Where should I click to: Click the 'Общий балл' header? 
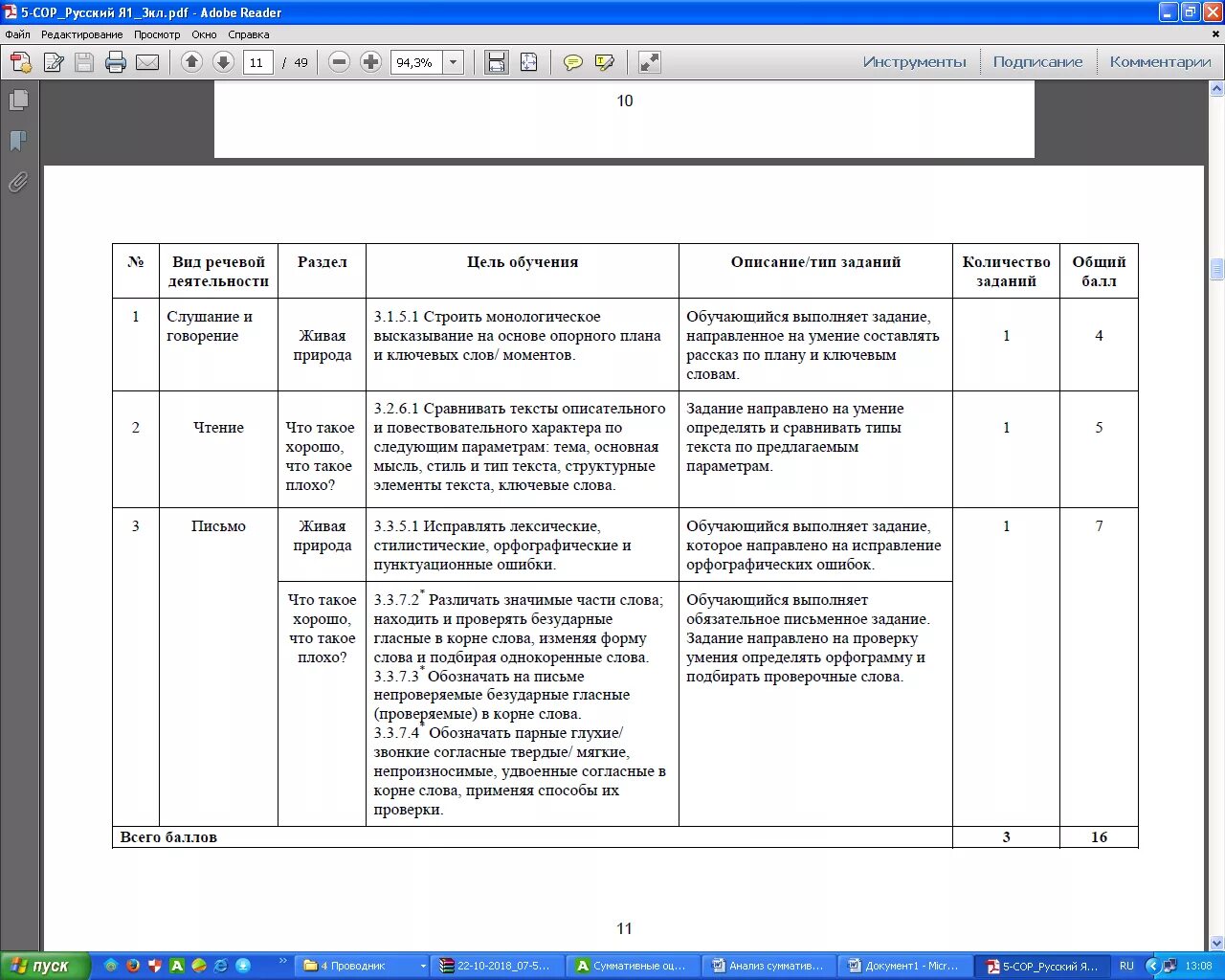(x=1099, y=272)
